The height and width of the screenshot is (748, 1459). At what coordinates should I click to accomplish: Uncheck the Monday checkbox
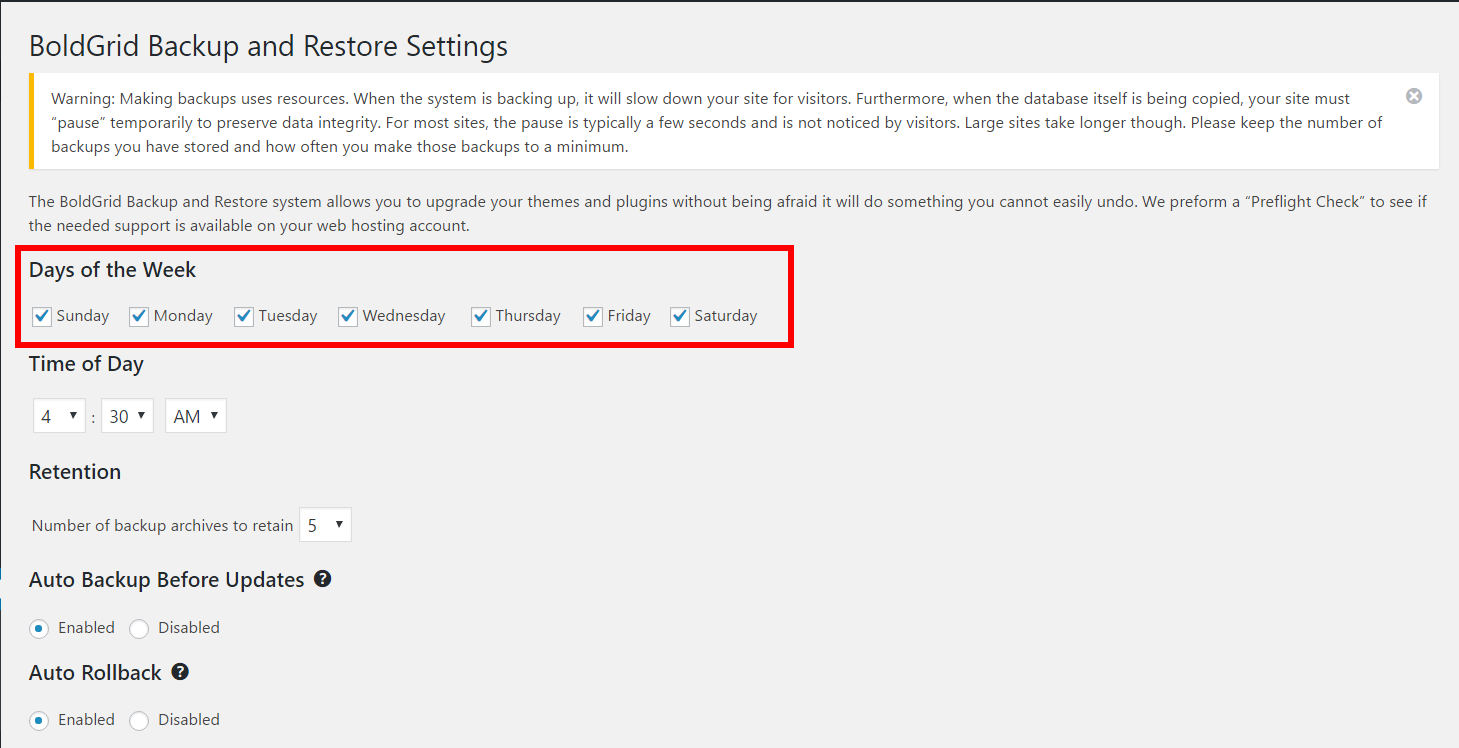139,316
